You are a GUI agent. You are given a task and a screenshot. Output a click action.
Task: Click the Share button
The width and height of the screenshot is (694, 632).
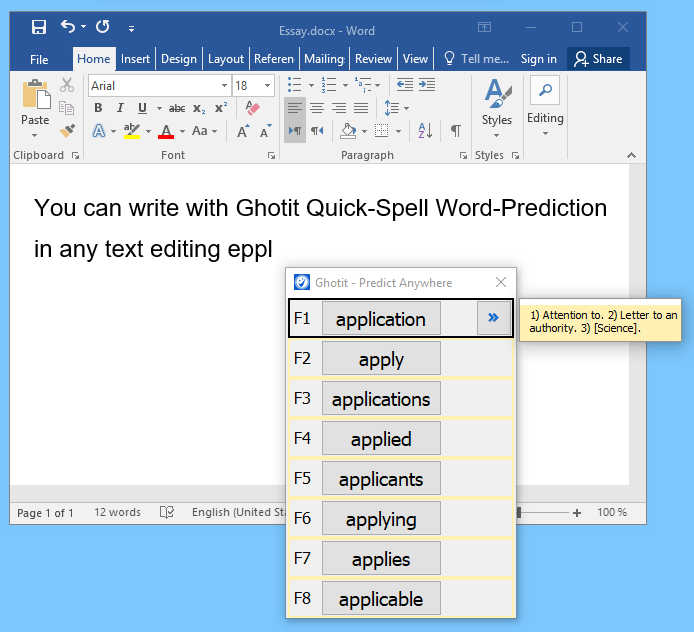[598, 58]
